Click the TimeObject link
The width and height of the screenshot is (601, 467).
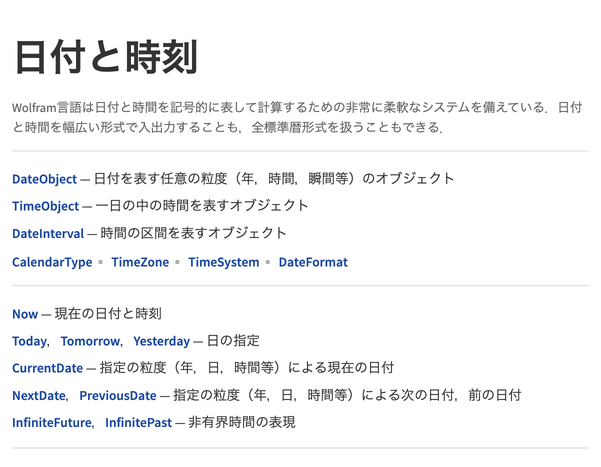click(x=45, y=206)
